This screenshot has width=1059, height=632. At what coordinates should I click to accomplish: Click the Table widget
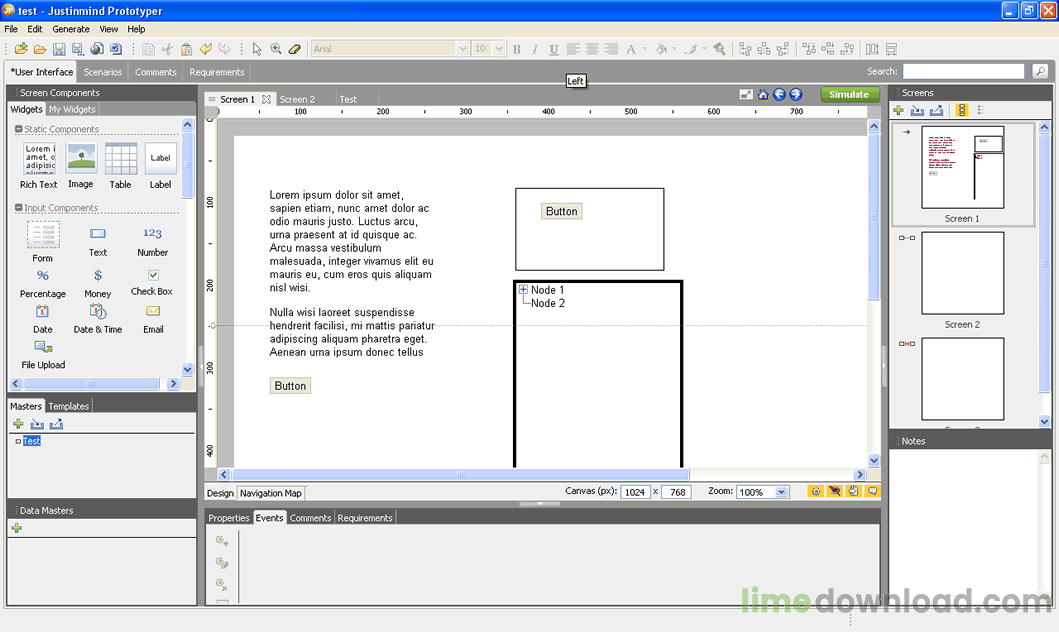click(x=121, y=166)
